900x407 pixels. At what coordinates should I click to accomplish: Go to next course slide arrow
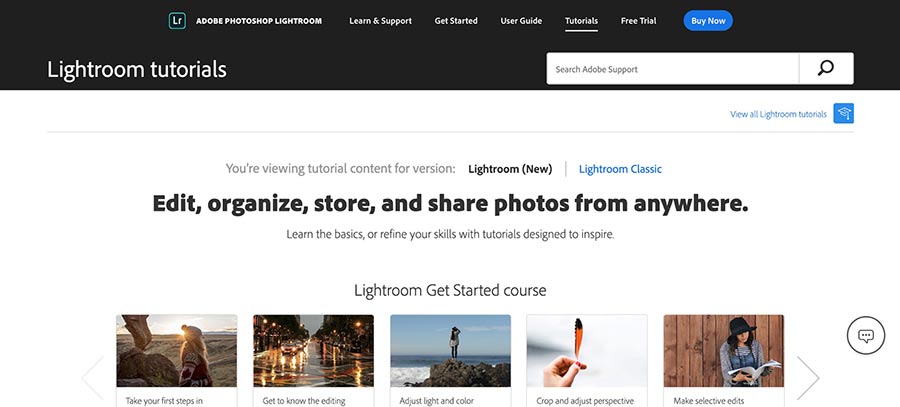click(808, 377)
